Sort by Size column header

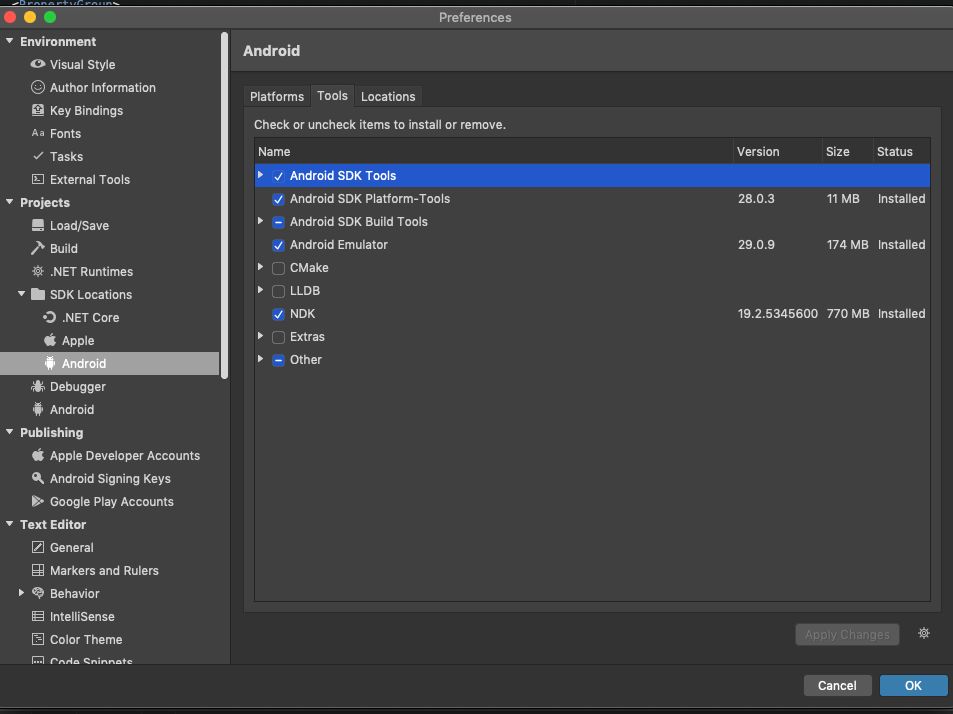coord(847,151)
